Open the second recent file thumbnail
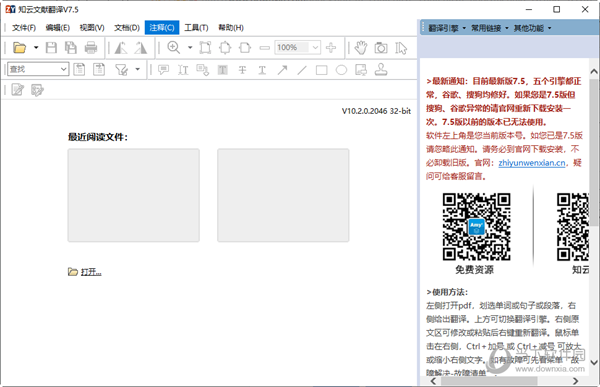 coord(283,195)
